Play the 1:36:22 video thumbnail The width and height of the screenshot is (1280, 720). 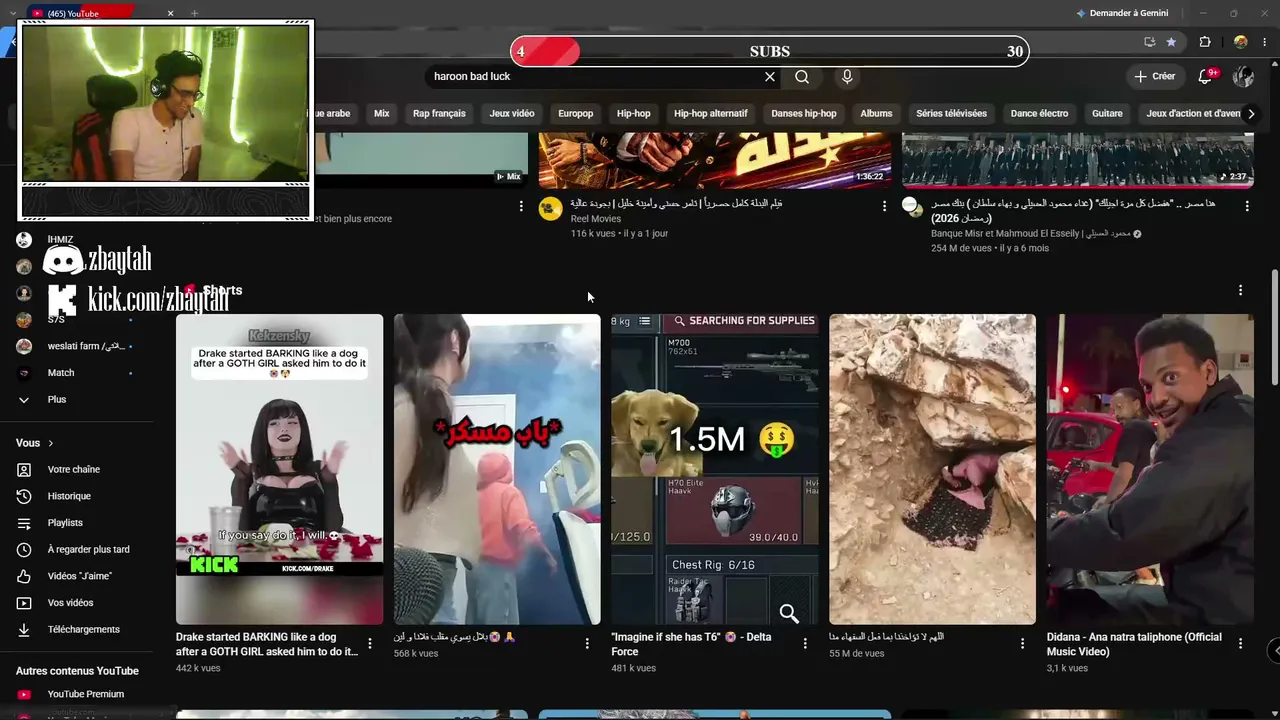(715, 160)
